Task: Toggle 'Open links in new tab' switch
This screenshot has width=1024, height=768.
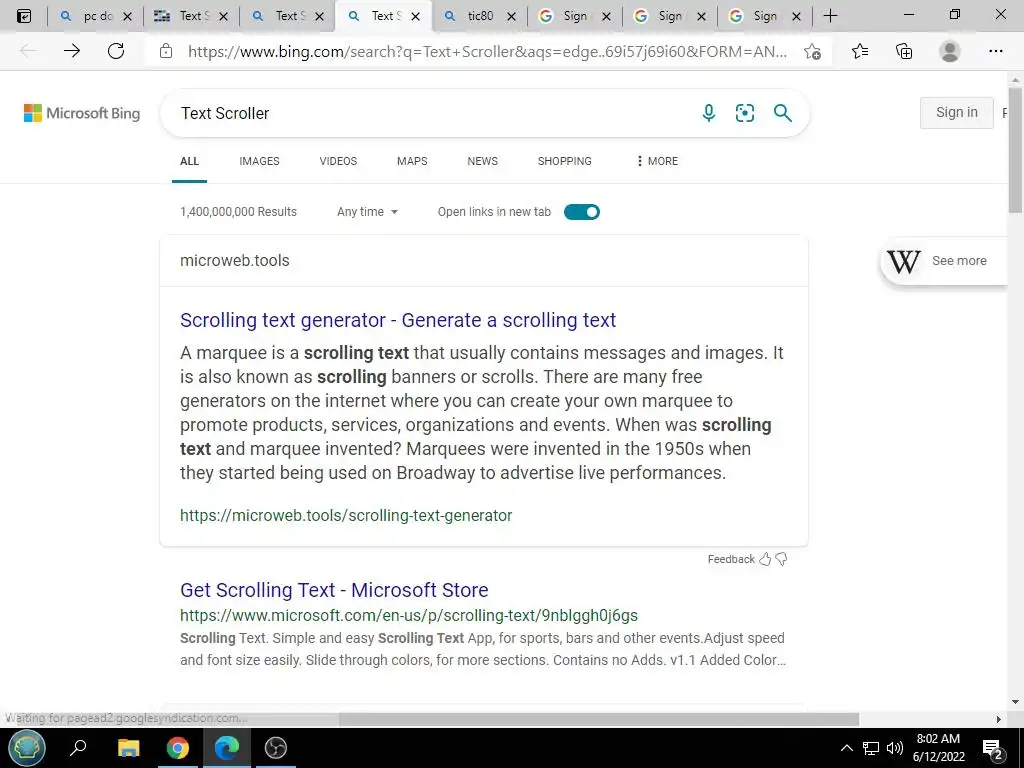Action: pyautogui.click(x=581, y=212)
